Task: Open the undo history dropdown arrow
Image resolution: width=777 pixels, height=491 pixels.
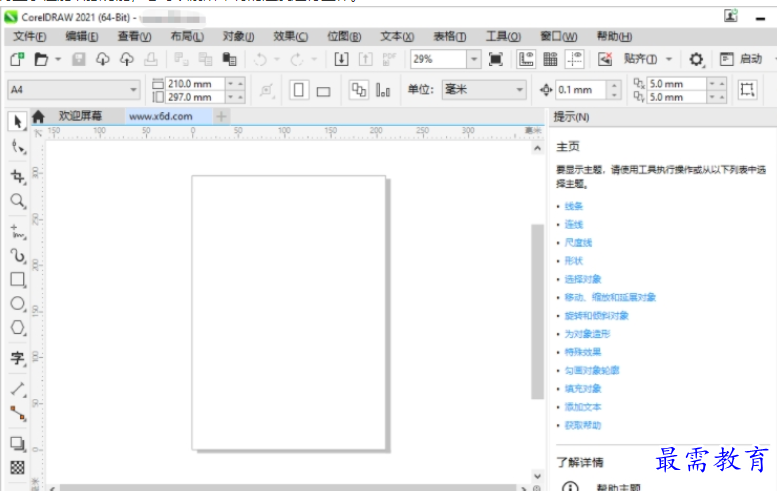Action: tap(277, 59)
